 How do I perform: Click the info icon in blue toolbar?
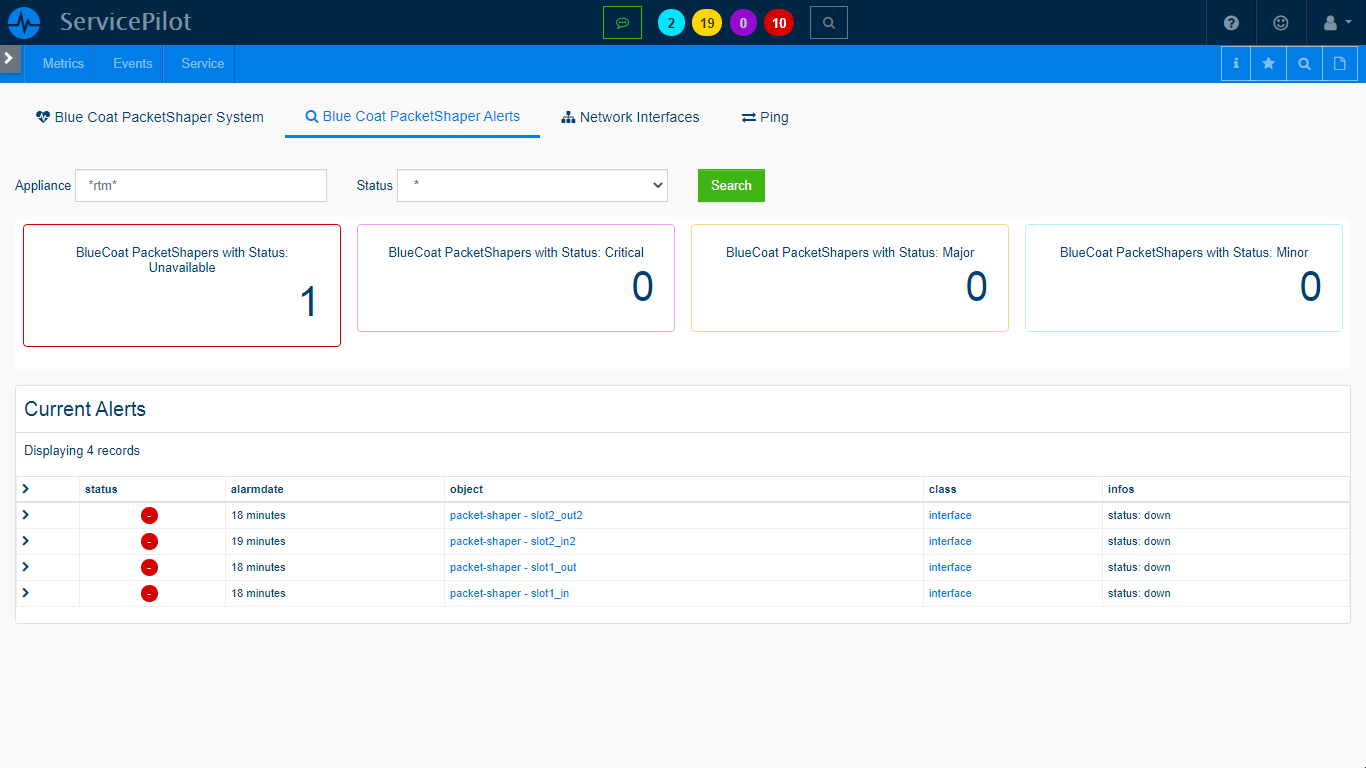pyautogui.click(x=1236, y=64)
